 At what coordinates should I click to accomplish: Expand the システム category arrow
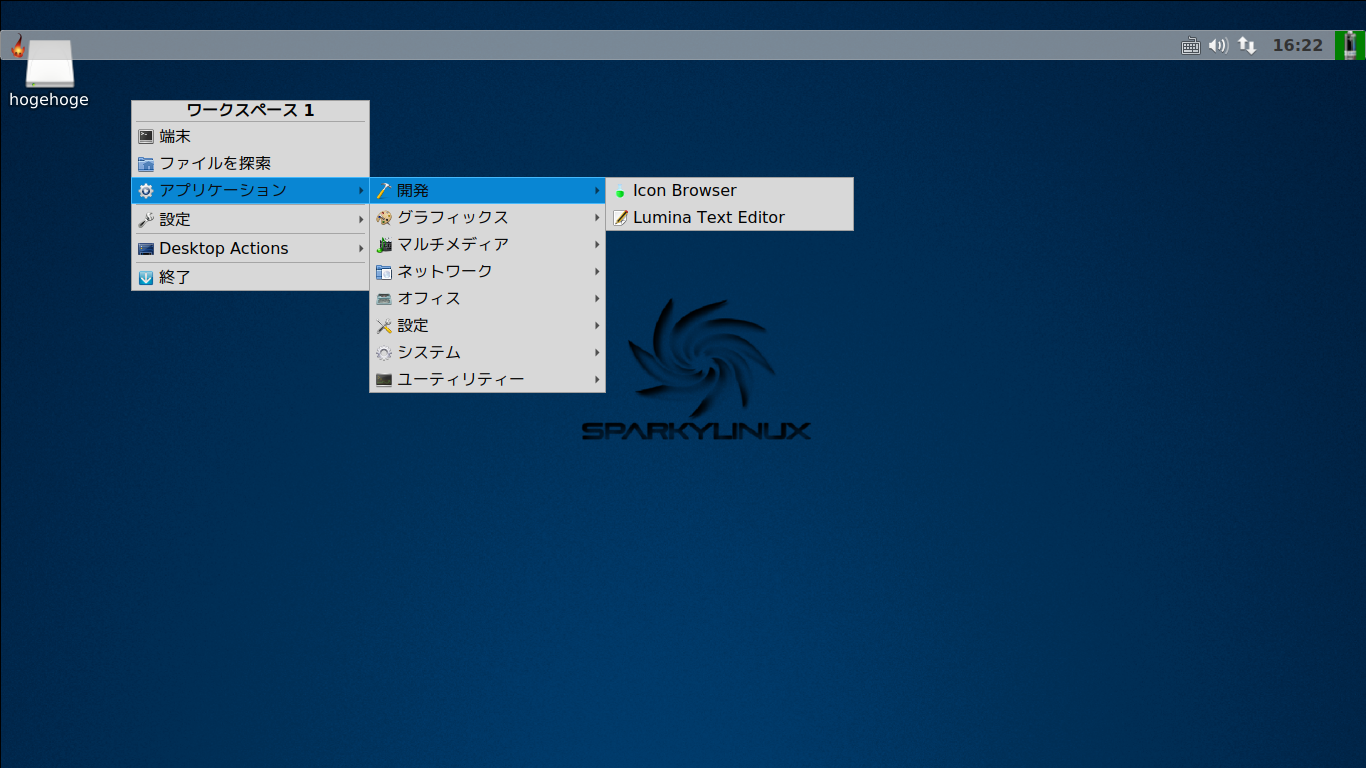(597, 352)
